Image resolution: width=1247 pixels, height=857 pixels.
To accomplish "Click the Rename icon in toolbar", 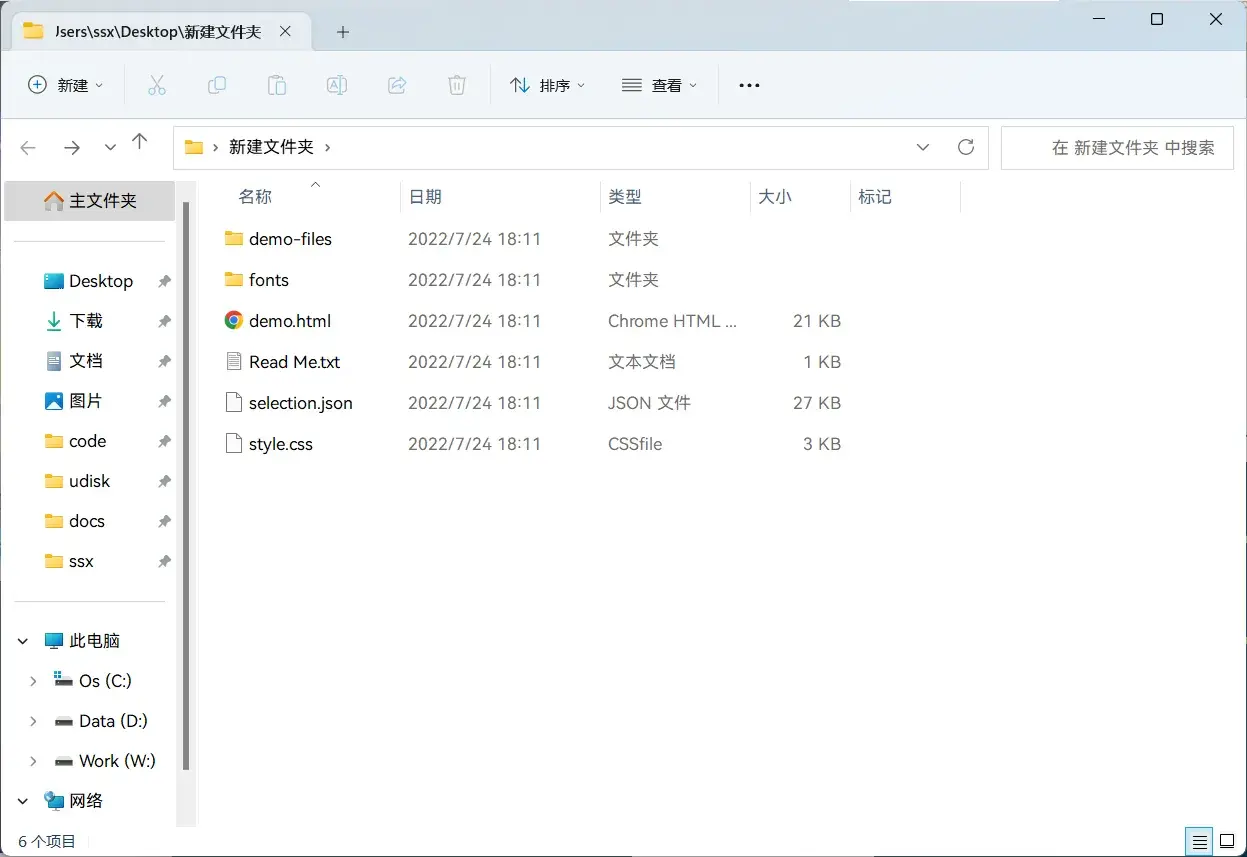I will pyautogui.click(x=337, y=86).
